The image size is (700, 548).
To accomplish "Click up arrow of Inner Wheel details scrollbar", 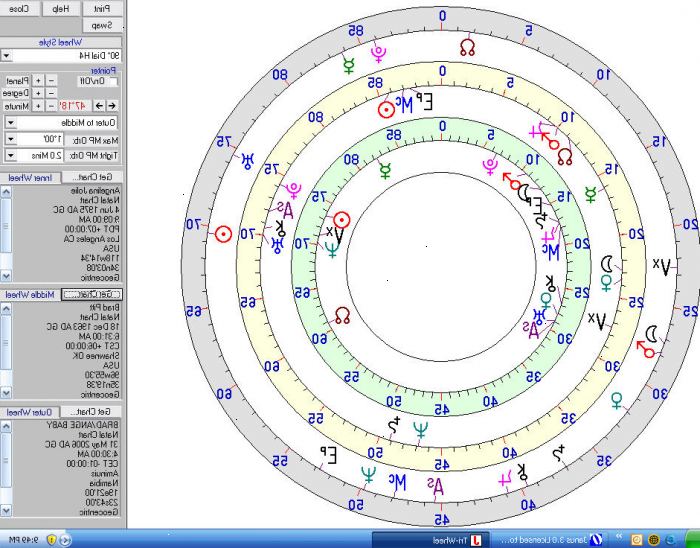I will (6, 192).
